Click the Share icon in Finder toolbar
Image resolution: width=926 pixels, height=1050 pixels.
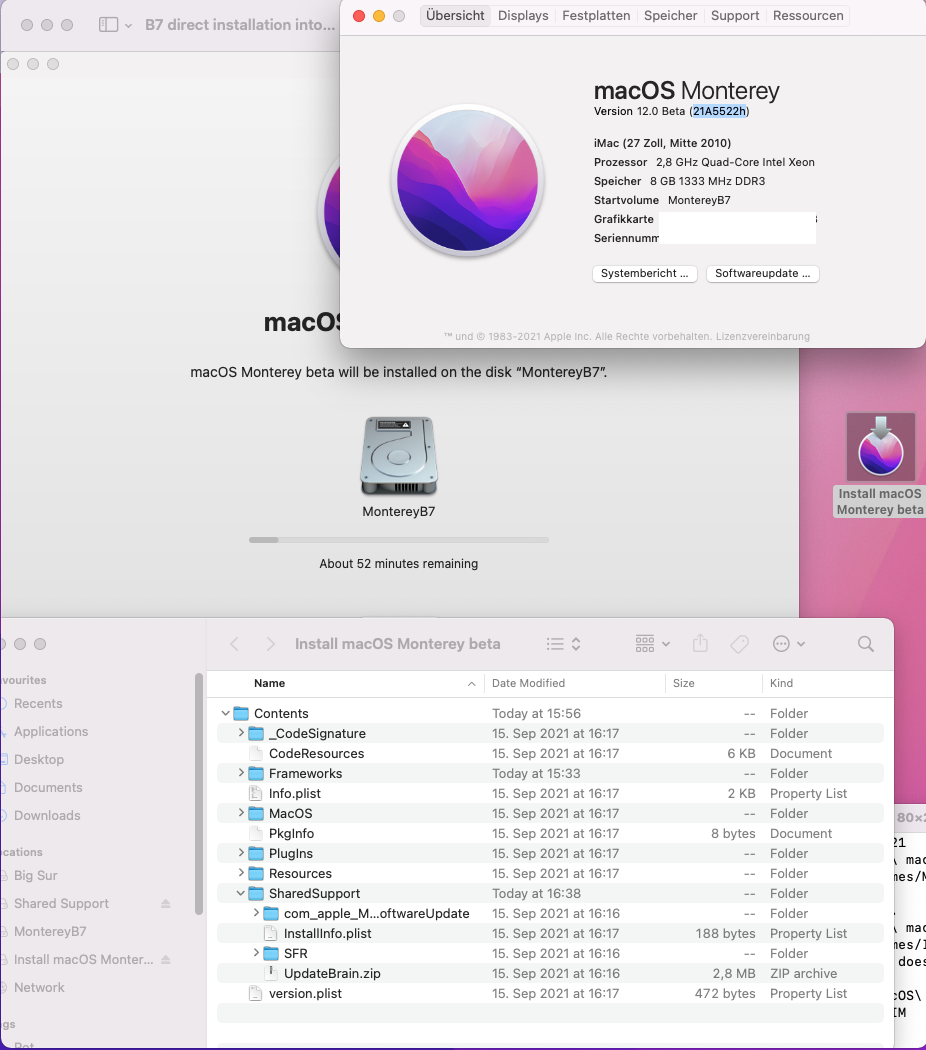(x=700, y=644)
